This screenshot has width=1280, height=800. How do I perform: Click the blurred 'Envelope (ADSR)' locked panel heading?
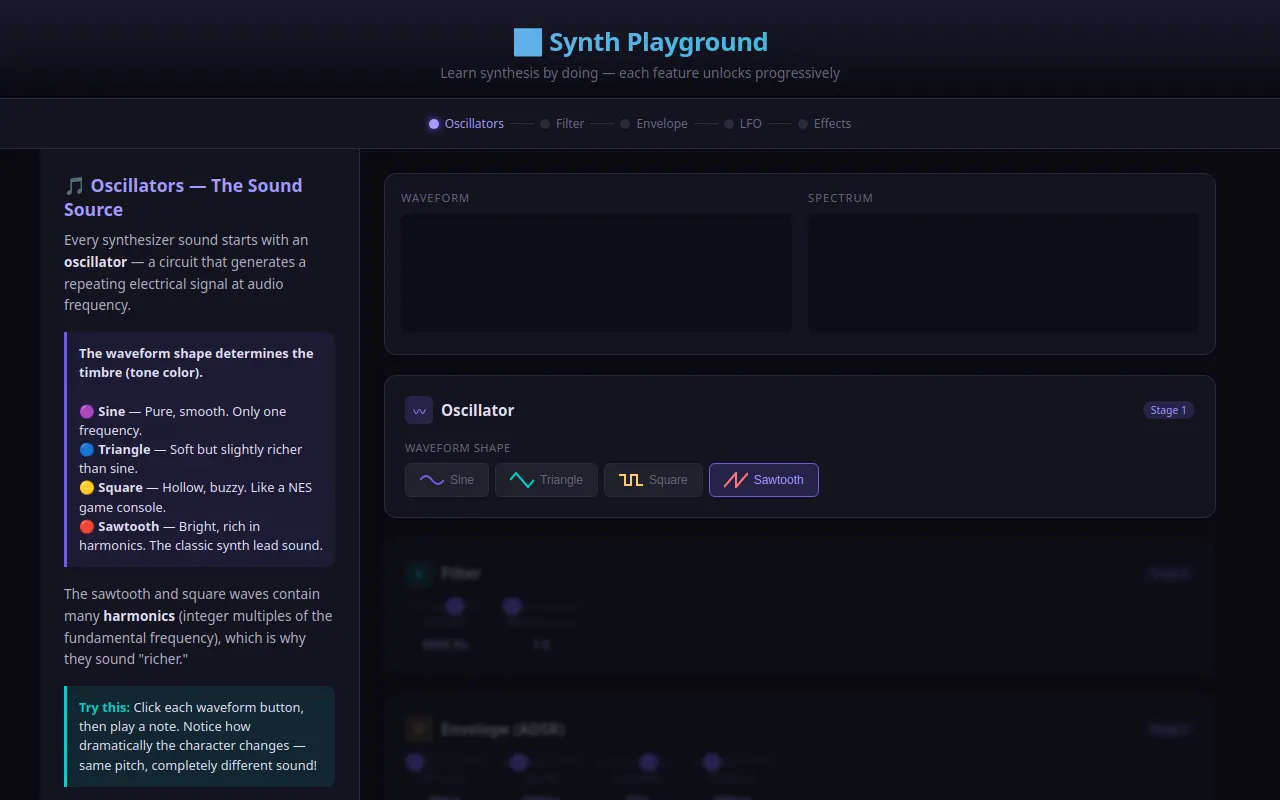click(503, 730)
